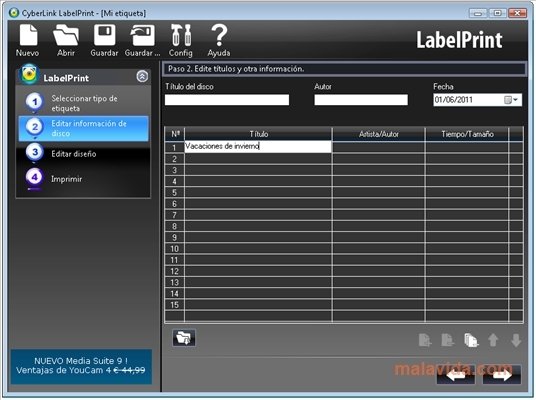Click row number 3
The image size is (536, 400).
(x=175, y=170)
